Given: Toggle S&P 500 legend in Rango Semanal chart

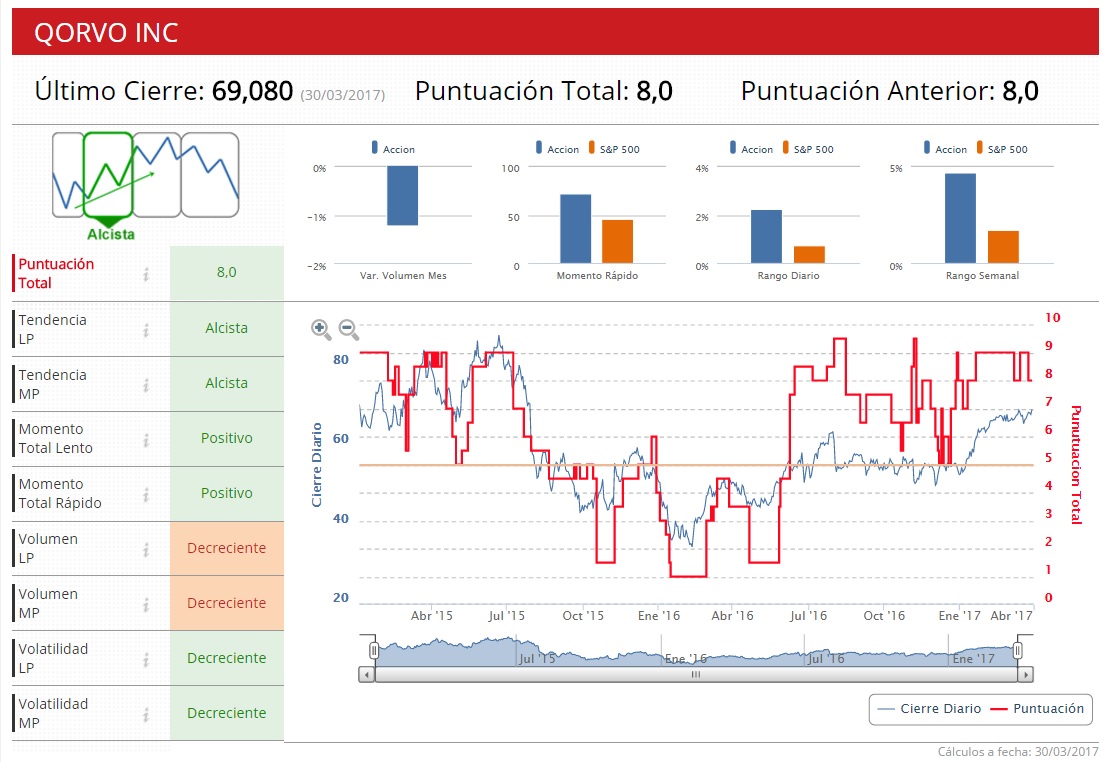Looking at the screenshot, I should pyautogui.click(x=1002, y=149).
